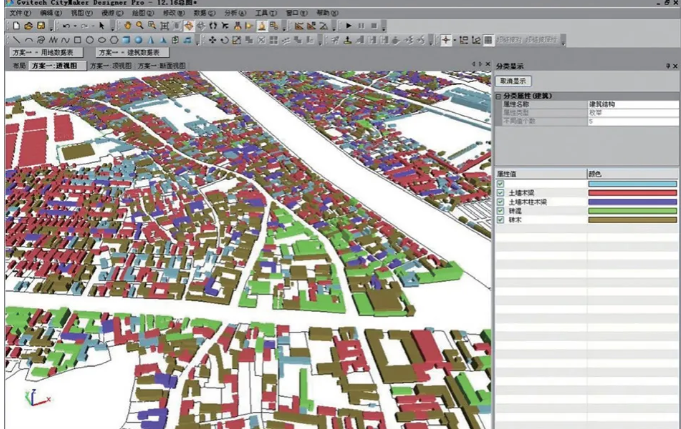Open the snap crosshair dropdown arrow
This screenshot has width=681, height=429.
(x=454, y=40)
